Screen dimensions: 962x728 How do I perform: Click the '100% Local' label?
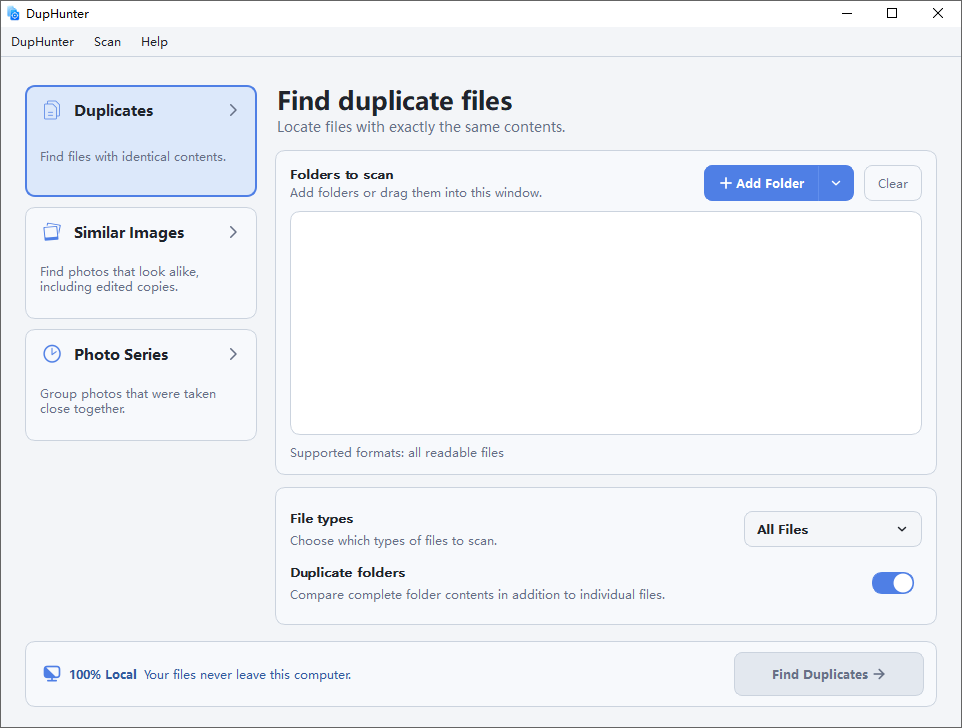(x=102, y=675)
